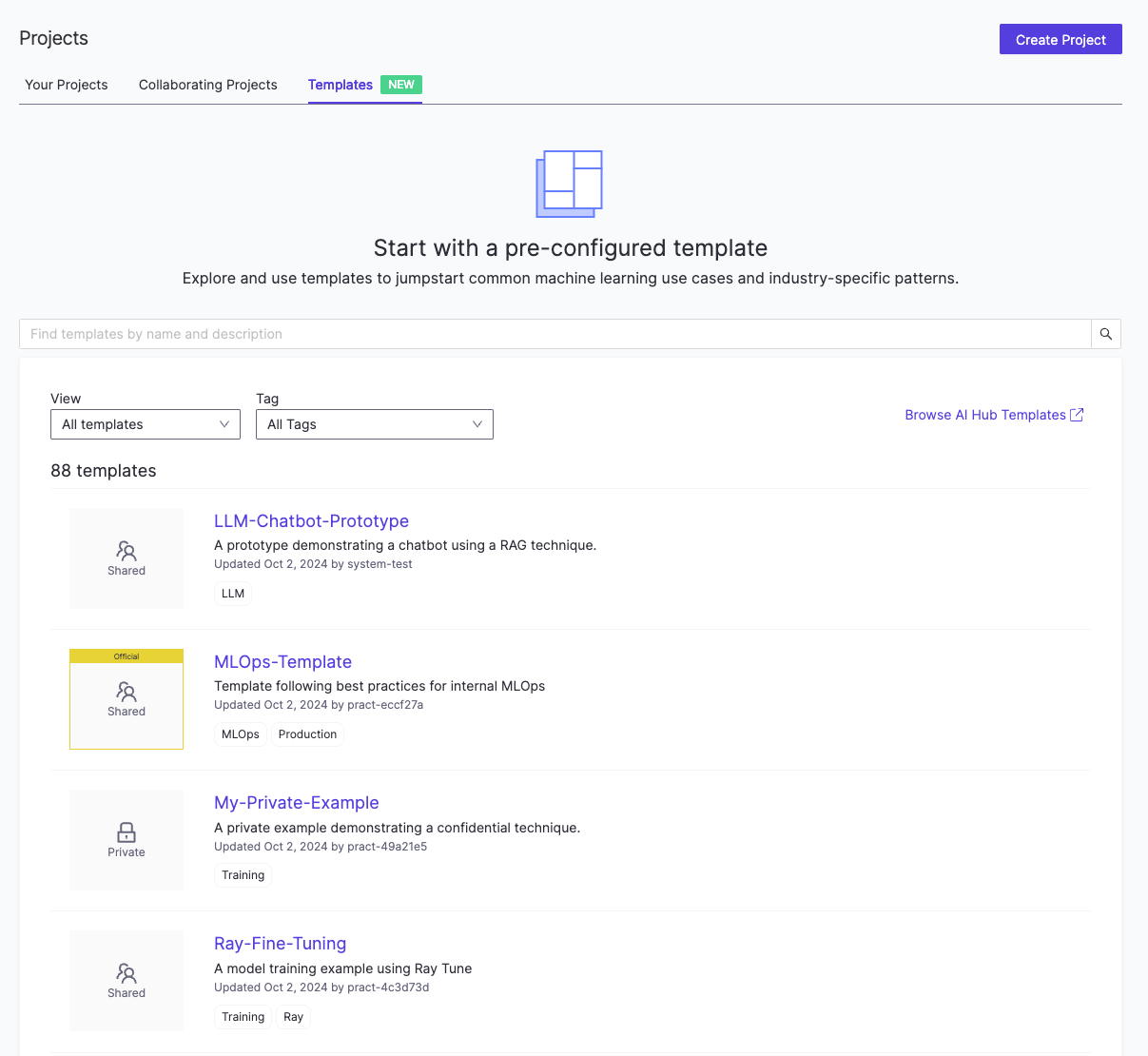Click 'Updated Oct 2, 2024 by system-test' text

pyautogui.click(x=313, y=564)
